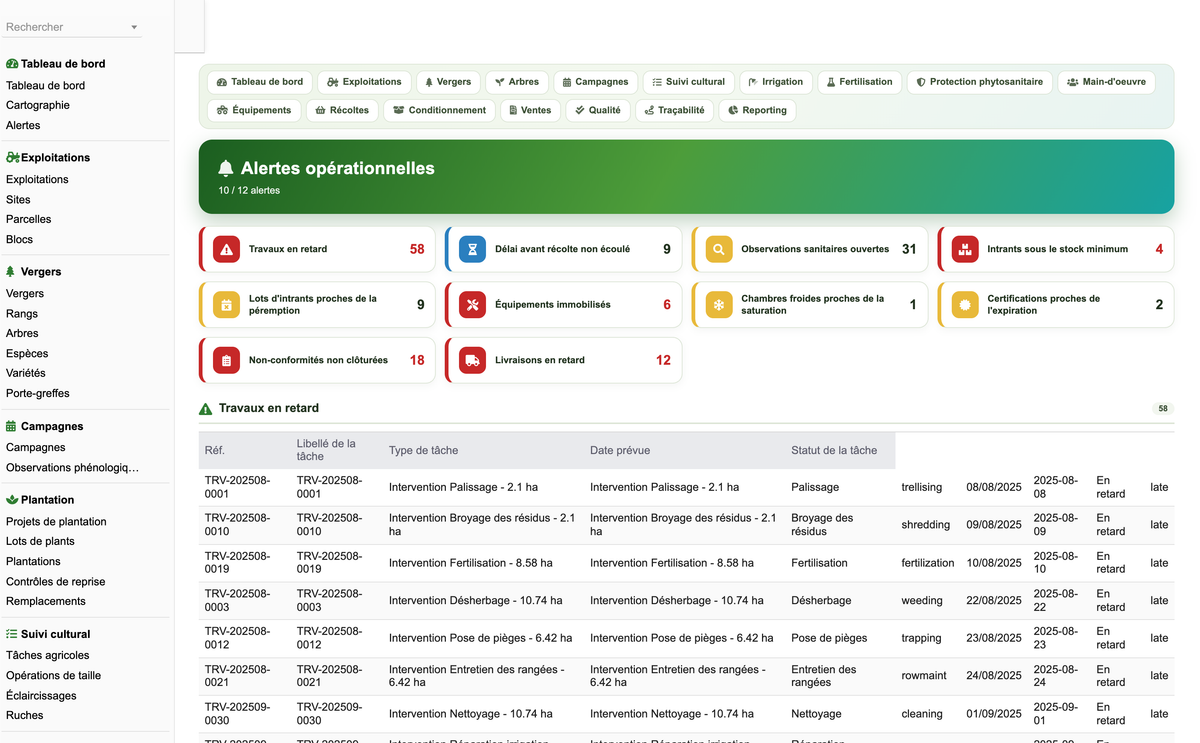Select the row starting TRV-202508-0010
The height and width of the screenshot is (743, 1200).
click(686, 525)
